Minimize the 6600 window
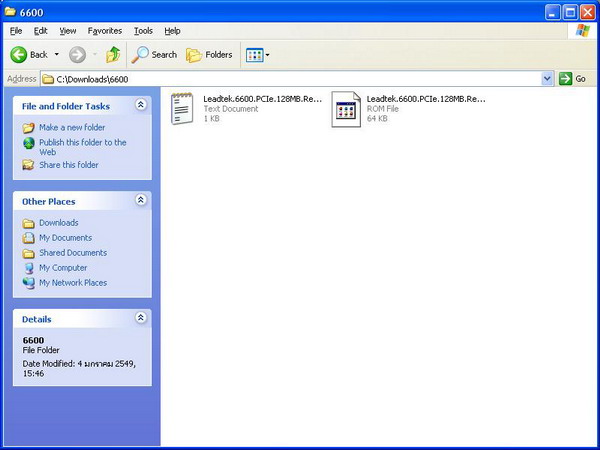 pos(552,13)
